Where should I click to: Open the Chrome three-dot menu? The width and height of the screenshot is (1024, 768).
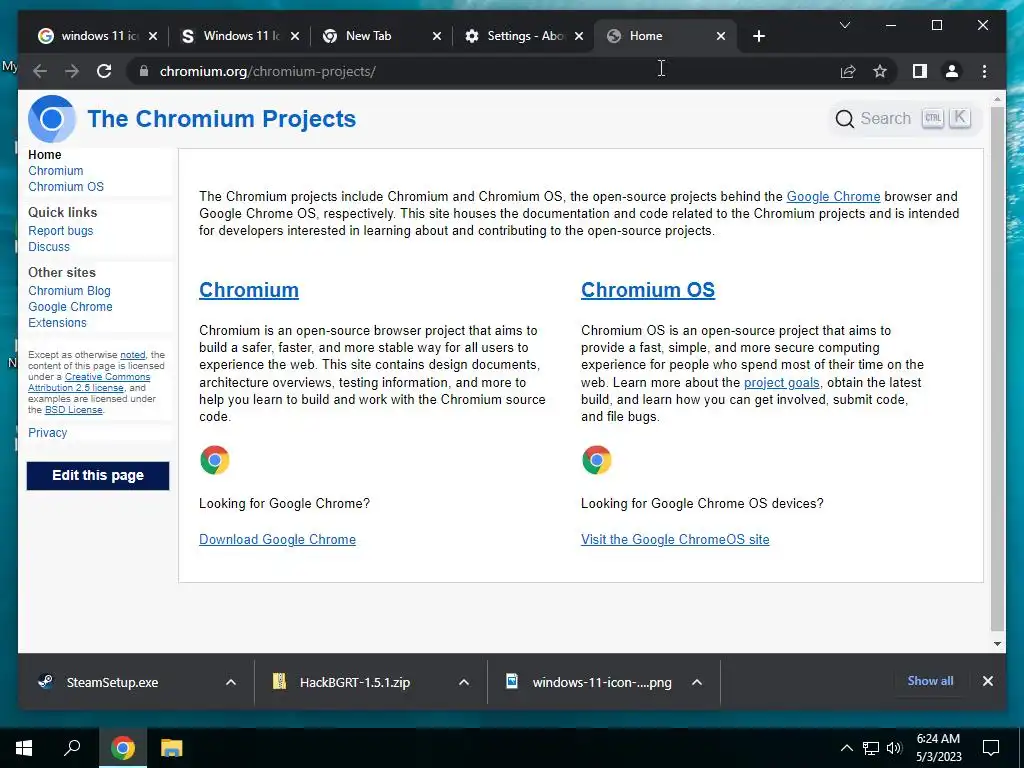pyautogui.click(x=984, y=71)
